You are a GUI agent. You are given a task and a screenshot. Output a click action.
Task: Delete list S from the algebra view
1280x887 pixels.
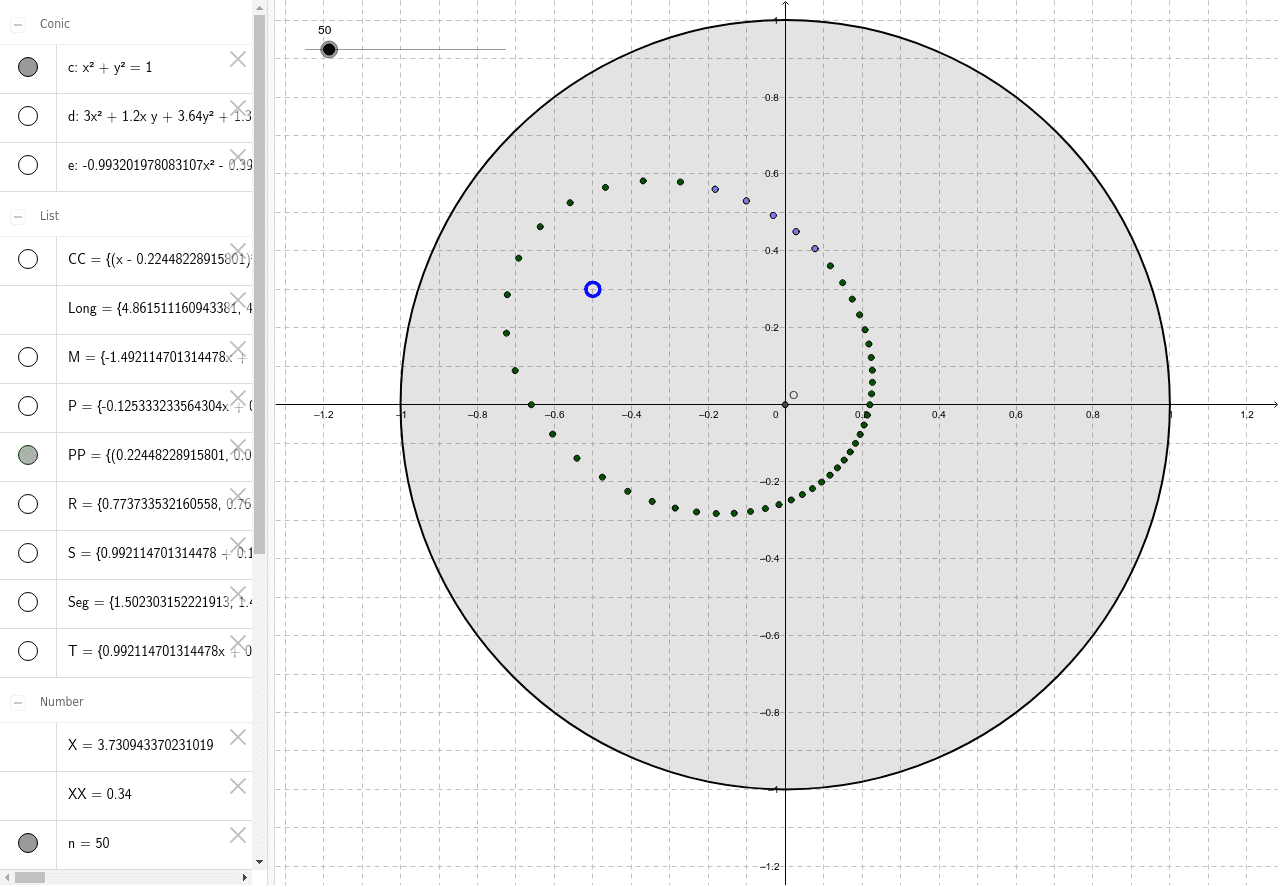238,545
